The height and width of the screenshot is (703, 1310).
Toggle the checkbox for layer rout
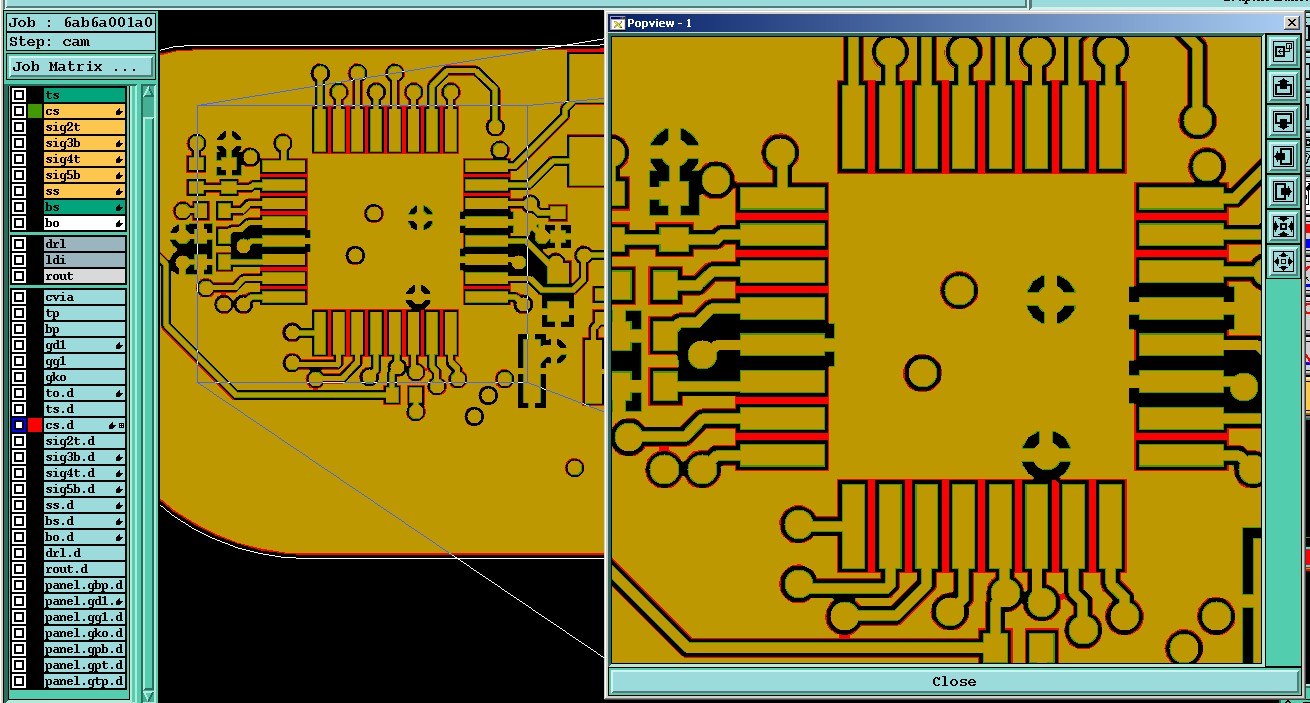point(19,276)
